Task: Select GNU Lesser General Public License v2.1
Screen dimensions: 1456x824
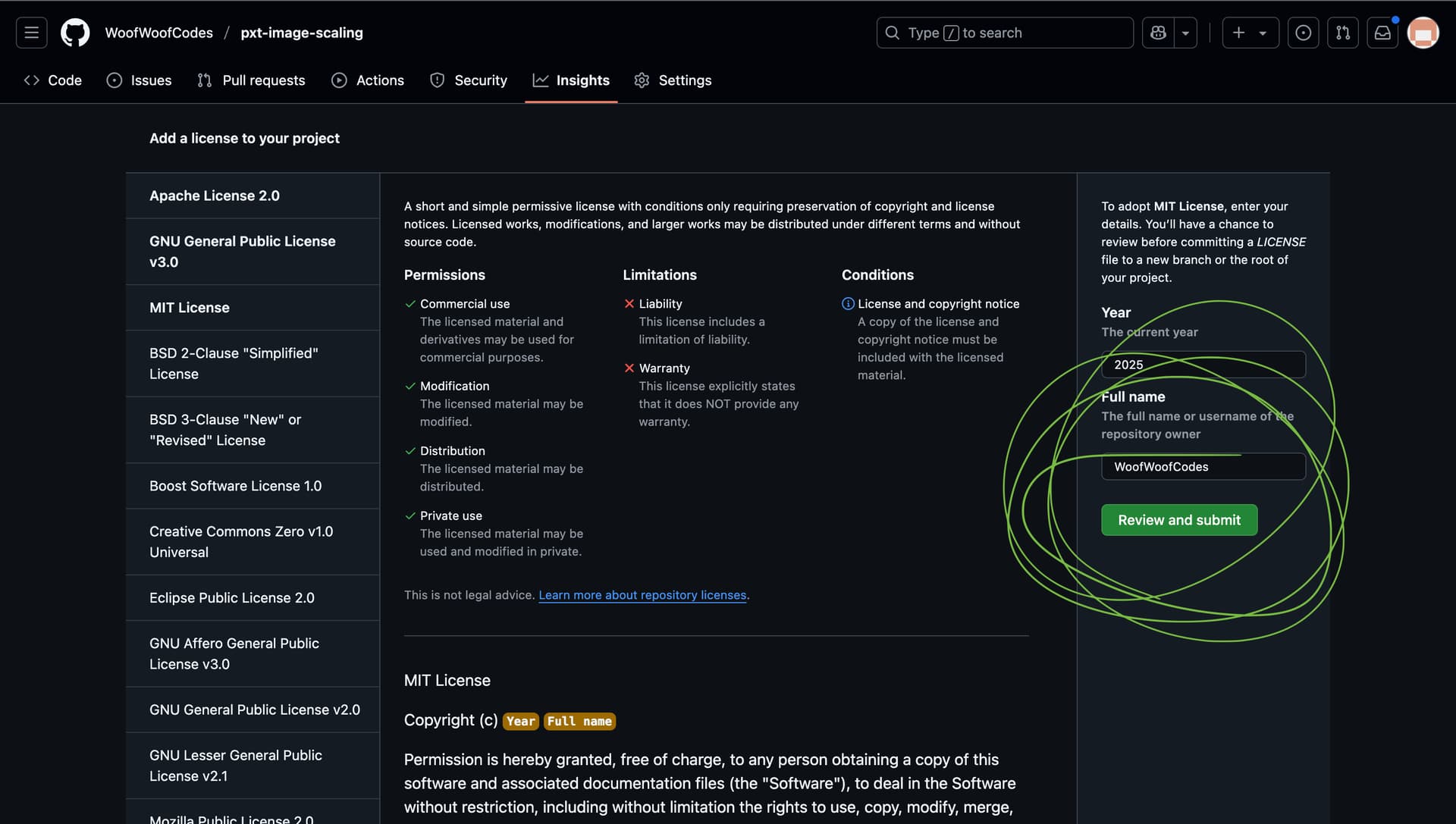Action: click(253, 766)
